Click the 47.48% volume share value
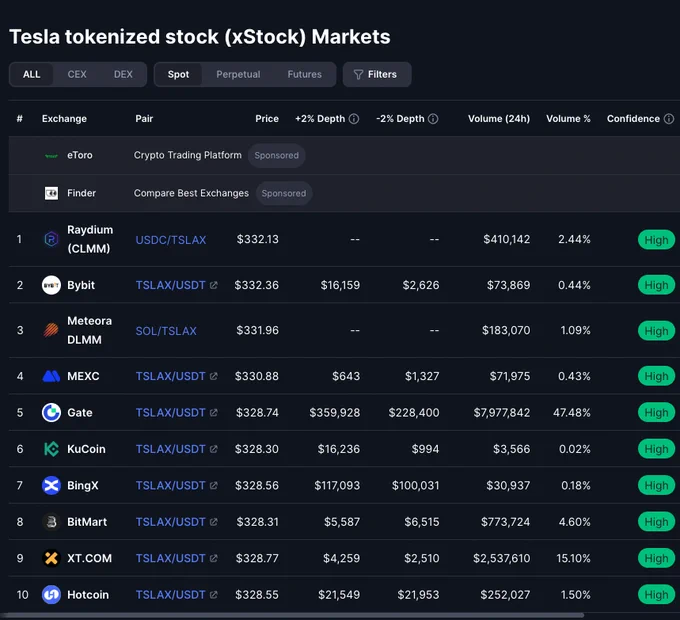The width and height of the screenshot is (680, 620). click(x=572, y=413)
